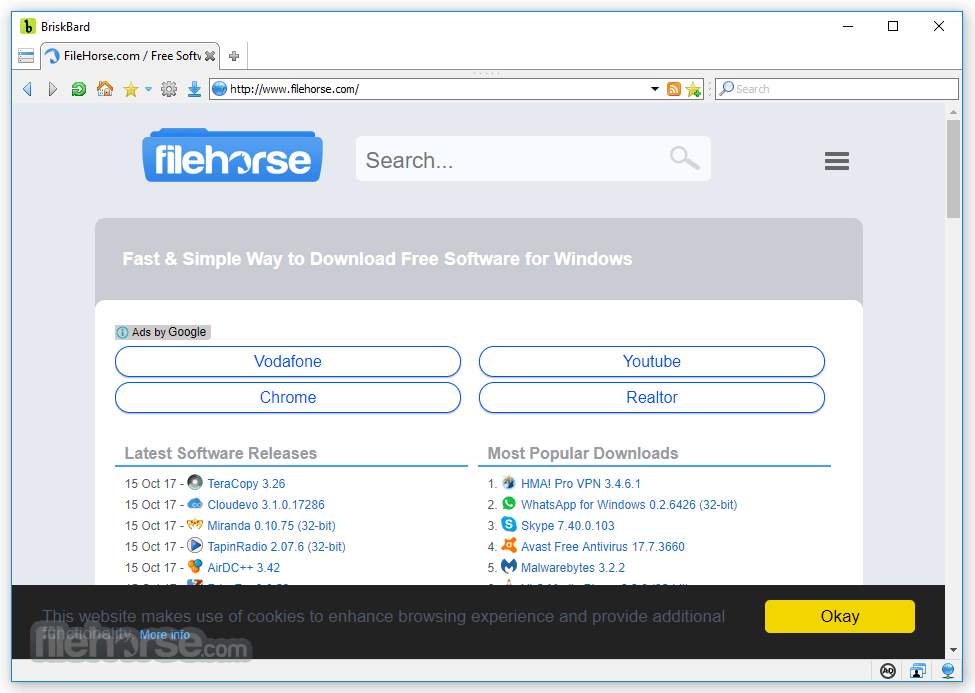Click the scrollbar down arrow

click(x=953, y=650)
